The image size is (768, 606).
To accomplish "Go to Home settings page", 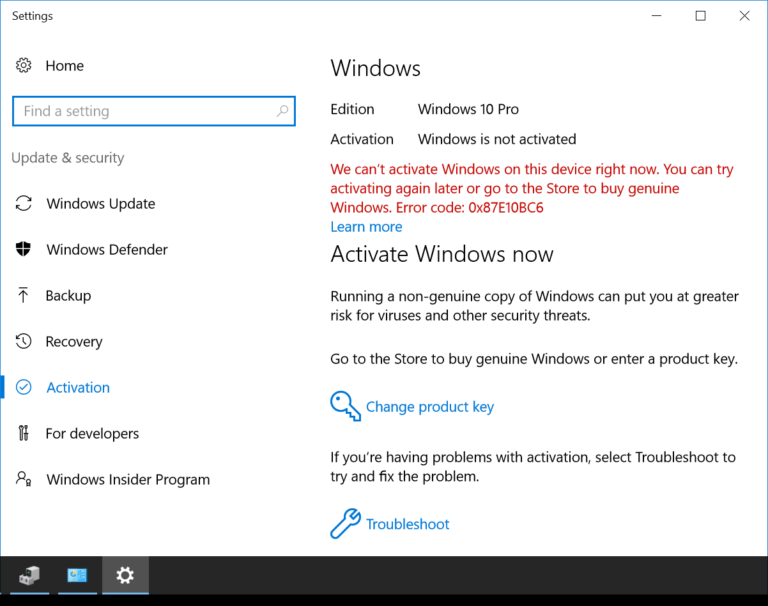I will click(x=64, y=66).
